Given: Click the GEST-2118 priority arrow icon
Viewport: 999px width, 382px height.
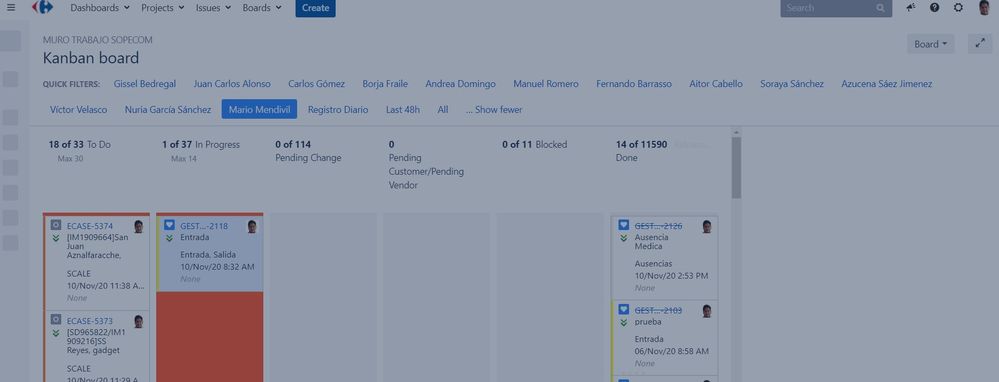Looking at the screenshot, I should tap(169, 239).
